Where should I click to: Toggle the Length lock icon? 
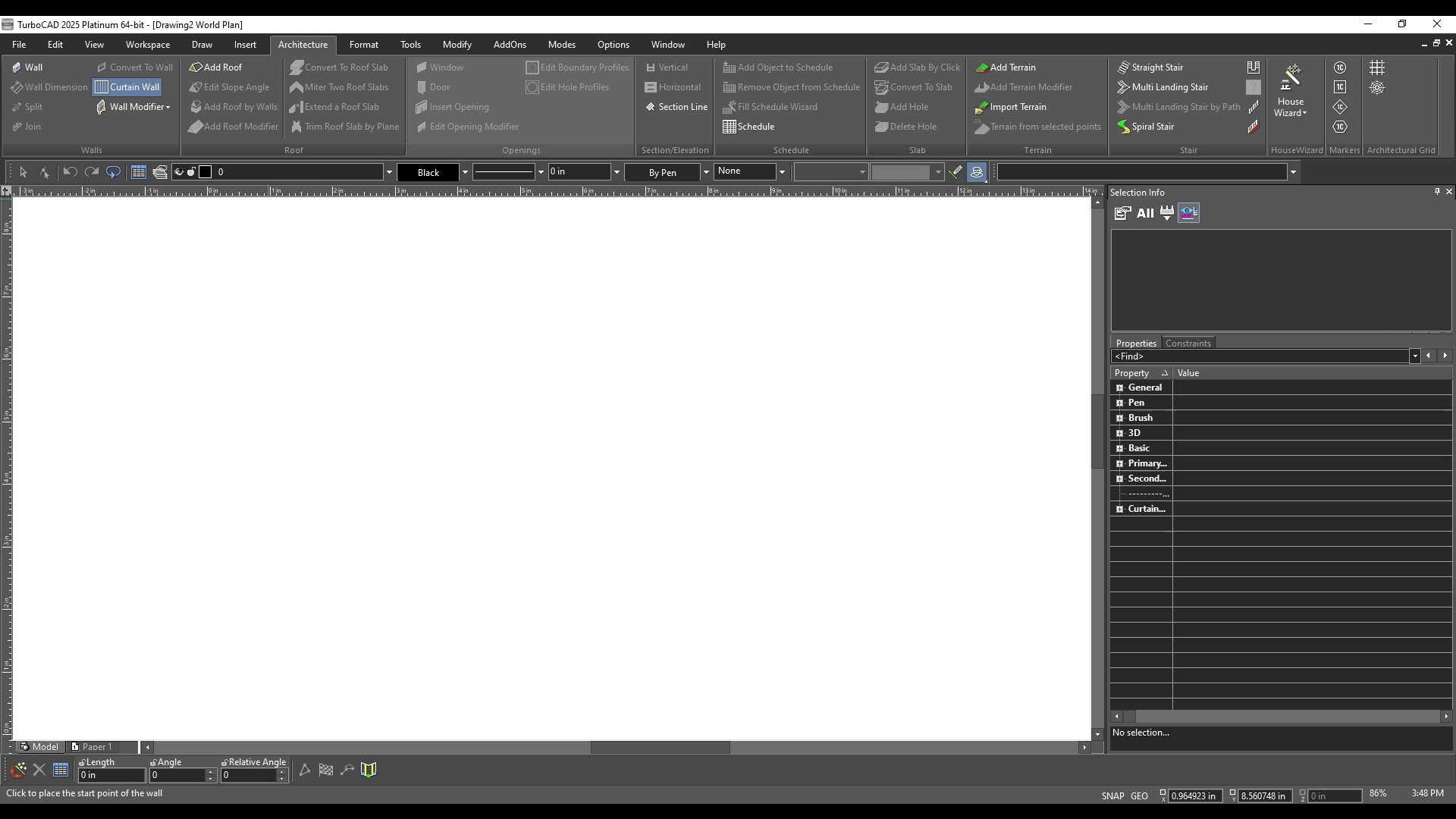(82, 763)
